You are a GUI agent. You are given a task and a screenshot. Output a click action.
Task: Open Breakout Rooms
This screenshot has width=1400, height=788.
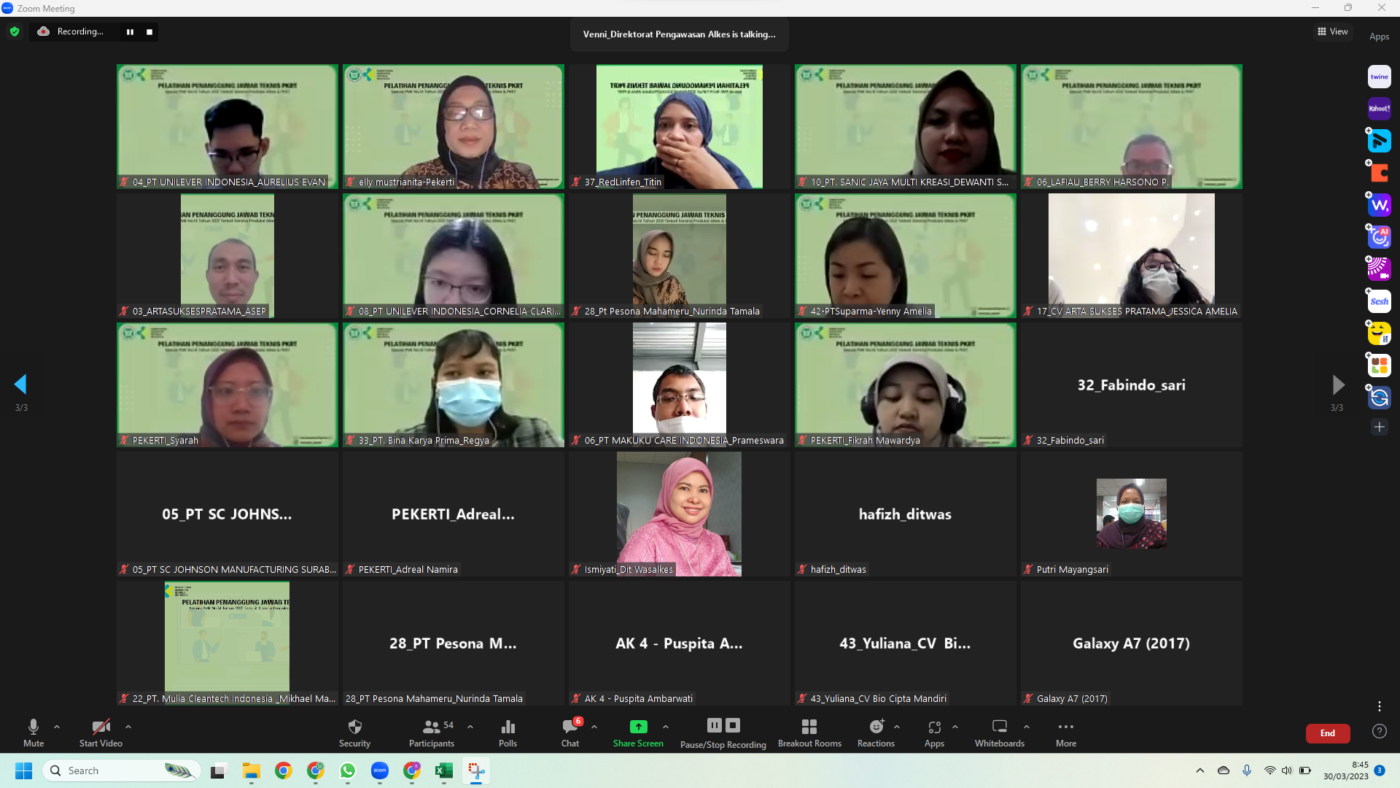[x=809, y=732]
